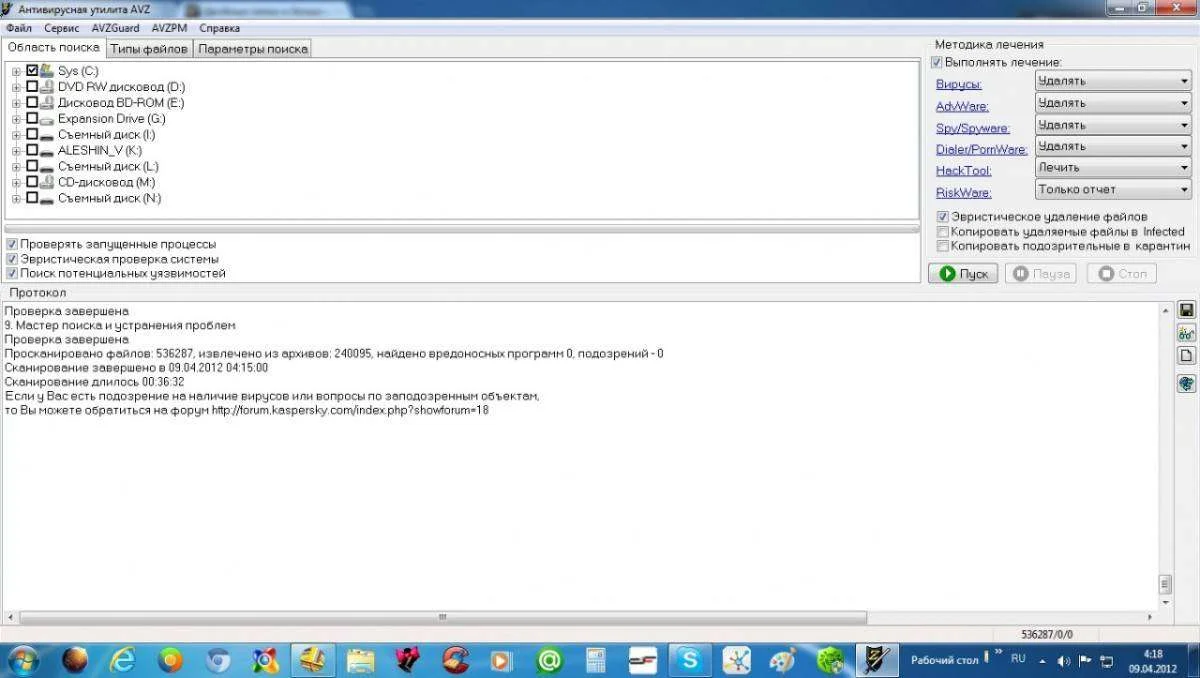Open the Picasa colorful pinwheel taskbar icon
Screen dimensions: 1200x678
(x=265, y=660)
